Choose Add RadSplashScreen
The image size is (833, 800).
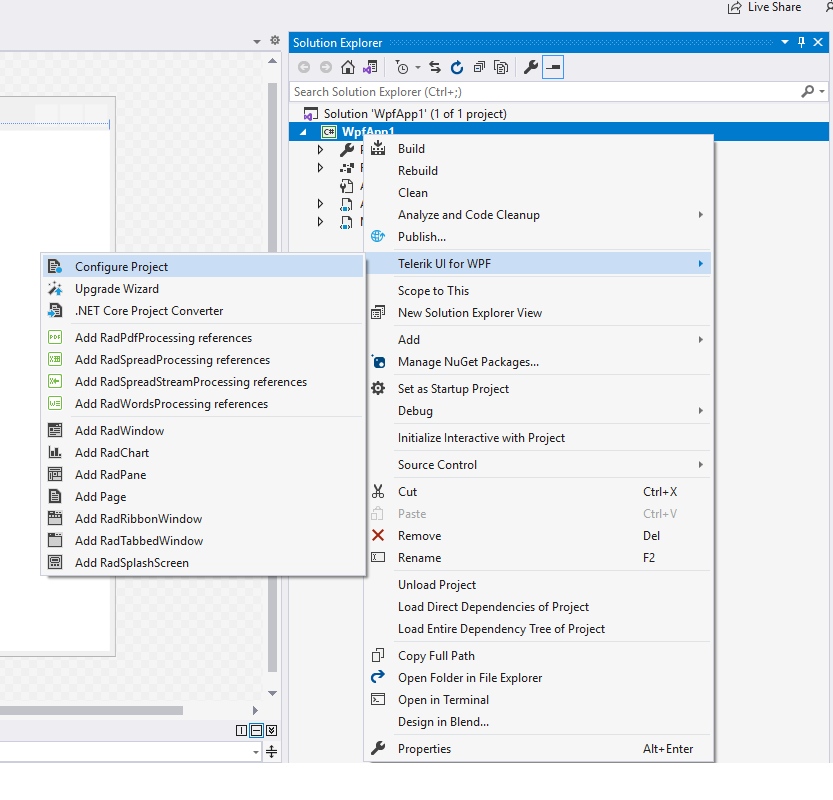(203, 563)
